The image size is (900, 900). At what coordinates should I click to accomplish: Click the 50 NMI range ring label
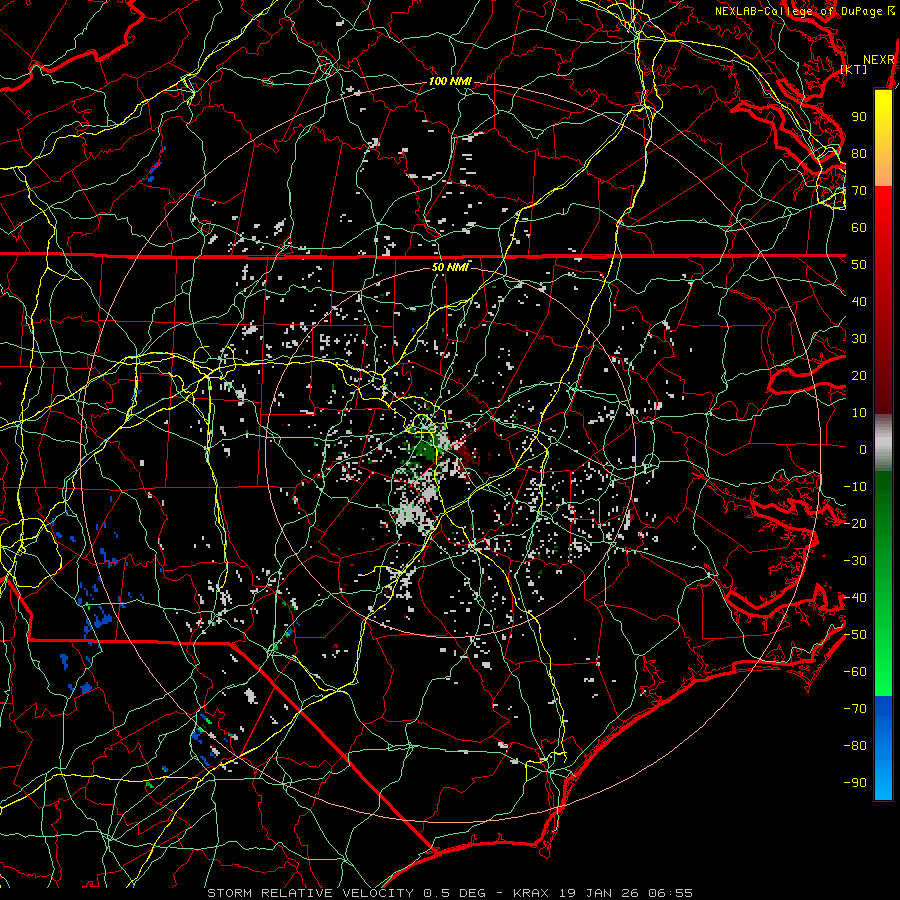coord(450,267)
